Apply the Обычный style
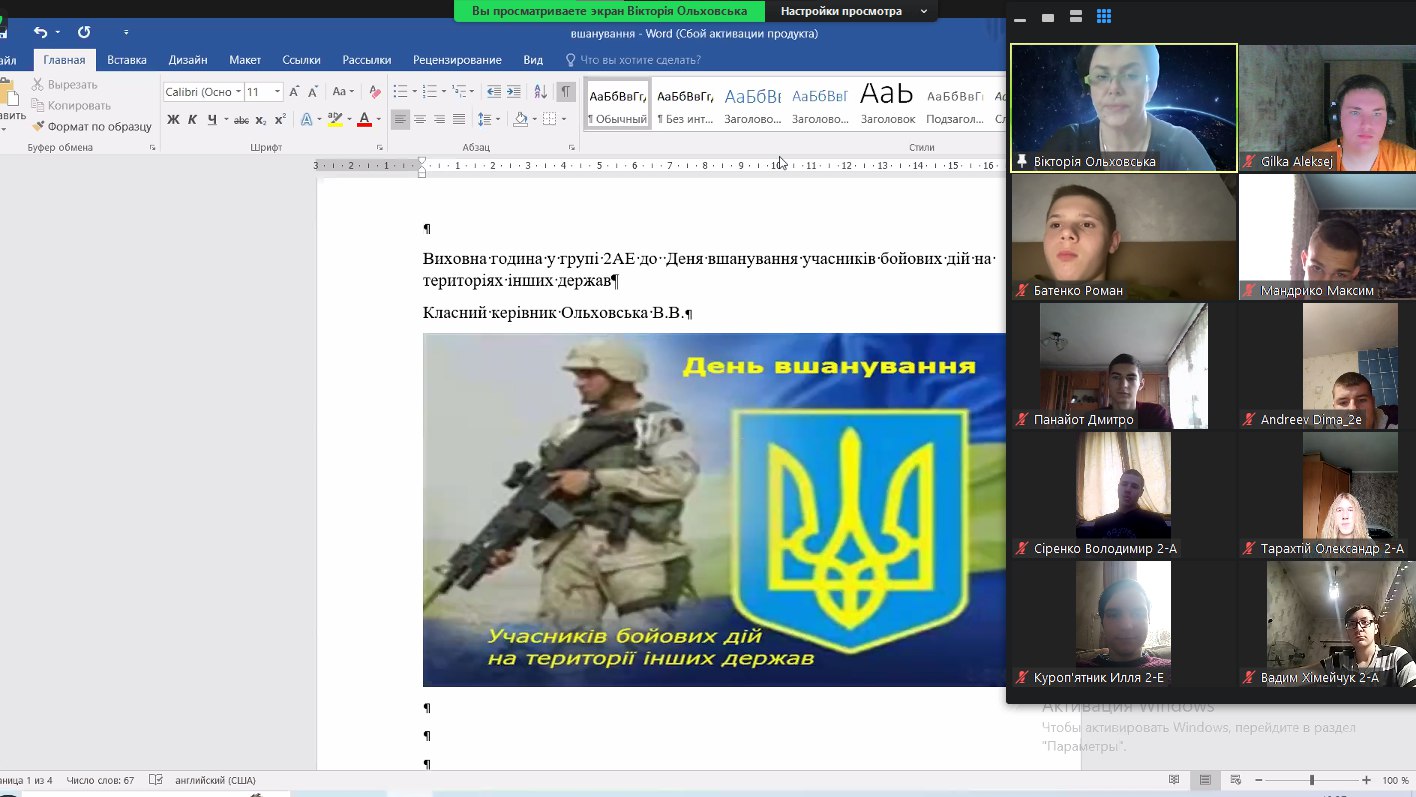The image size is (1416, 797). pyautogui.click(x=617, y=104)
